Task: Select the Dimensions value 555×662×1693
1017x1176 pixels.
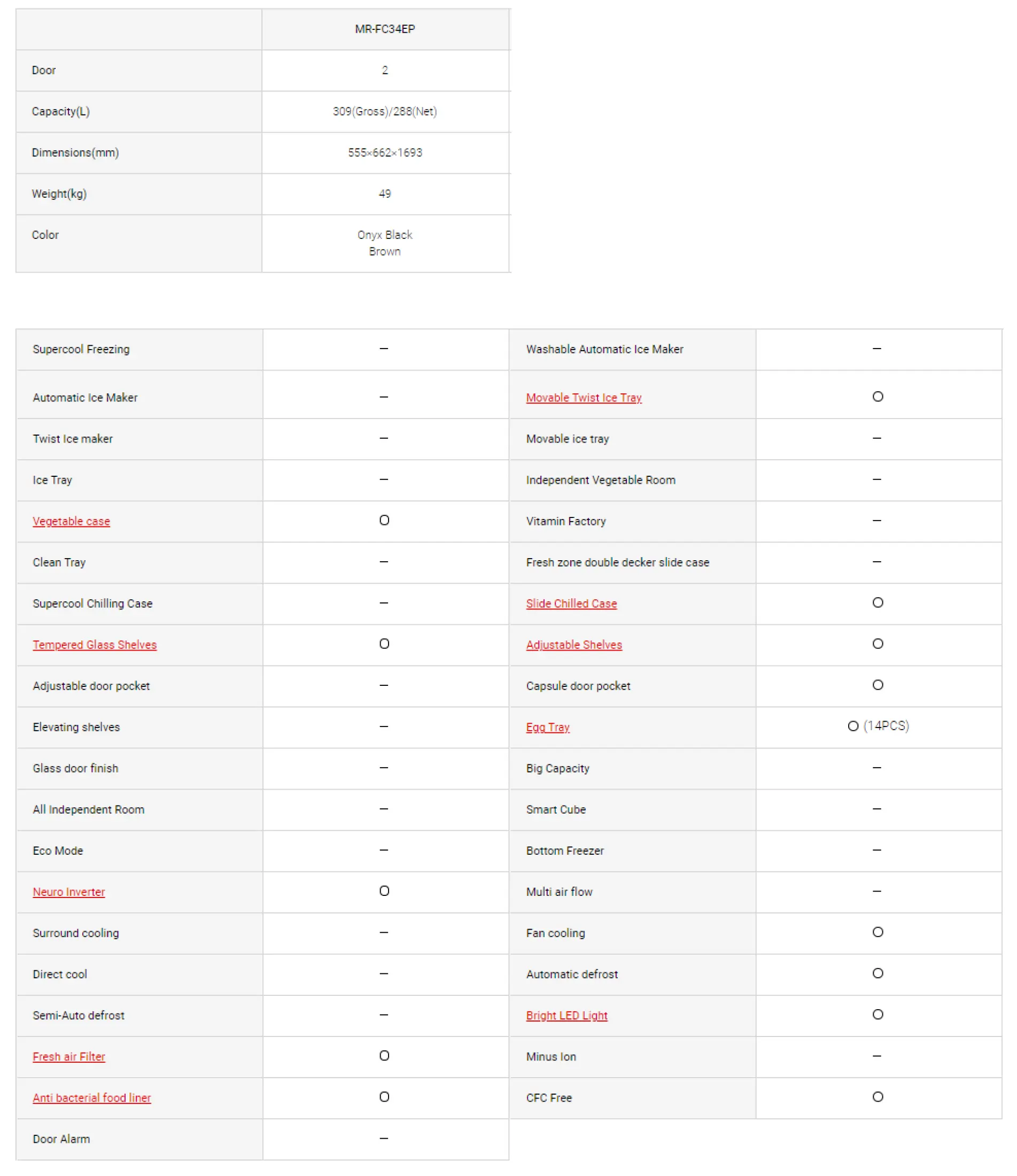Action: tap(385, 153)
